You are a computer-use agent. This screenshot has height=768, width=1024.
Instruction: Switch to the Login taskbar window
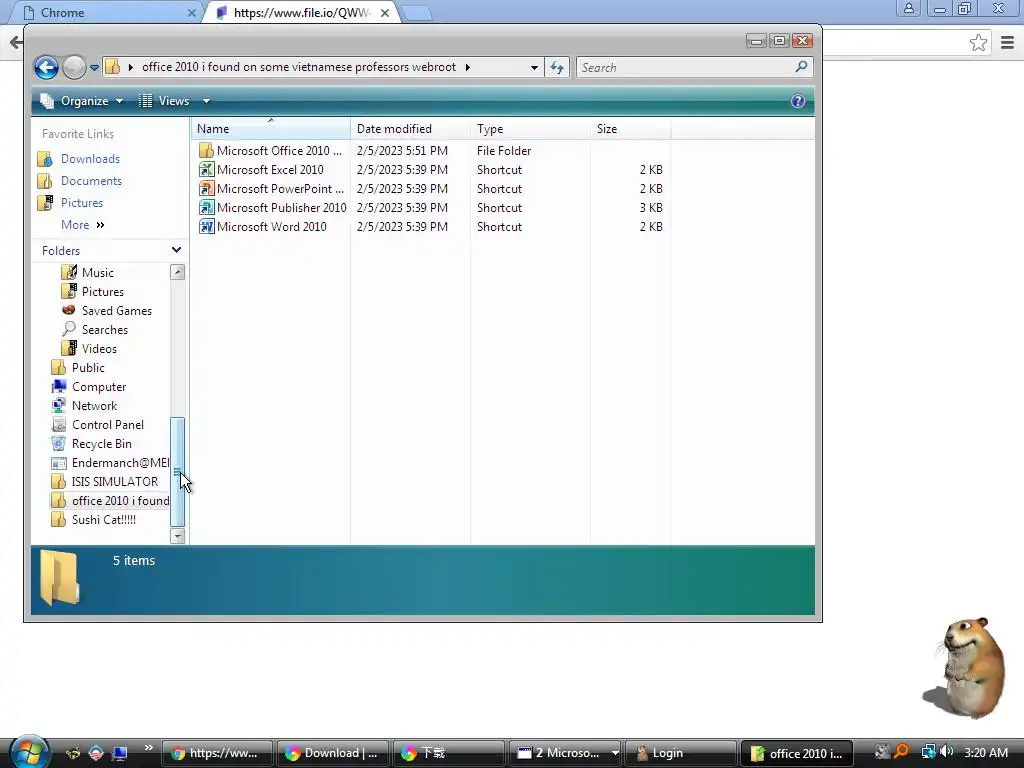click(x=680, y=753)
